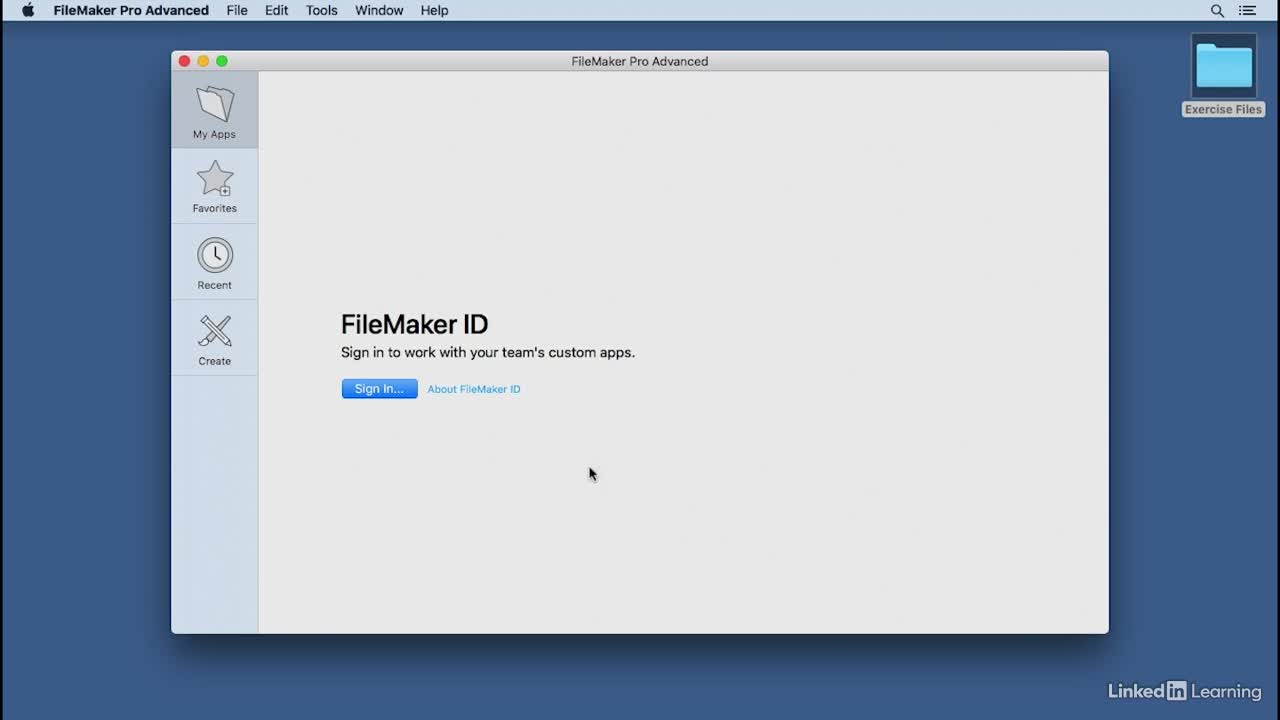Screen dimensions: 1280x720
Task: Click 'Sign in to work with your team's custom apps' text
Action: [488, 353]
